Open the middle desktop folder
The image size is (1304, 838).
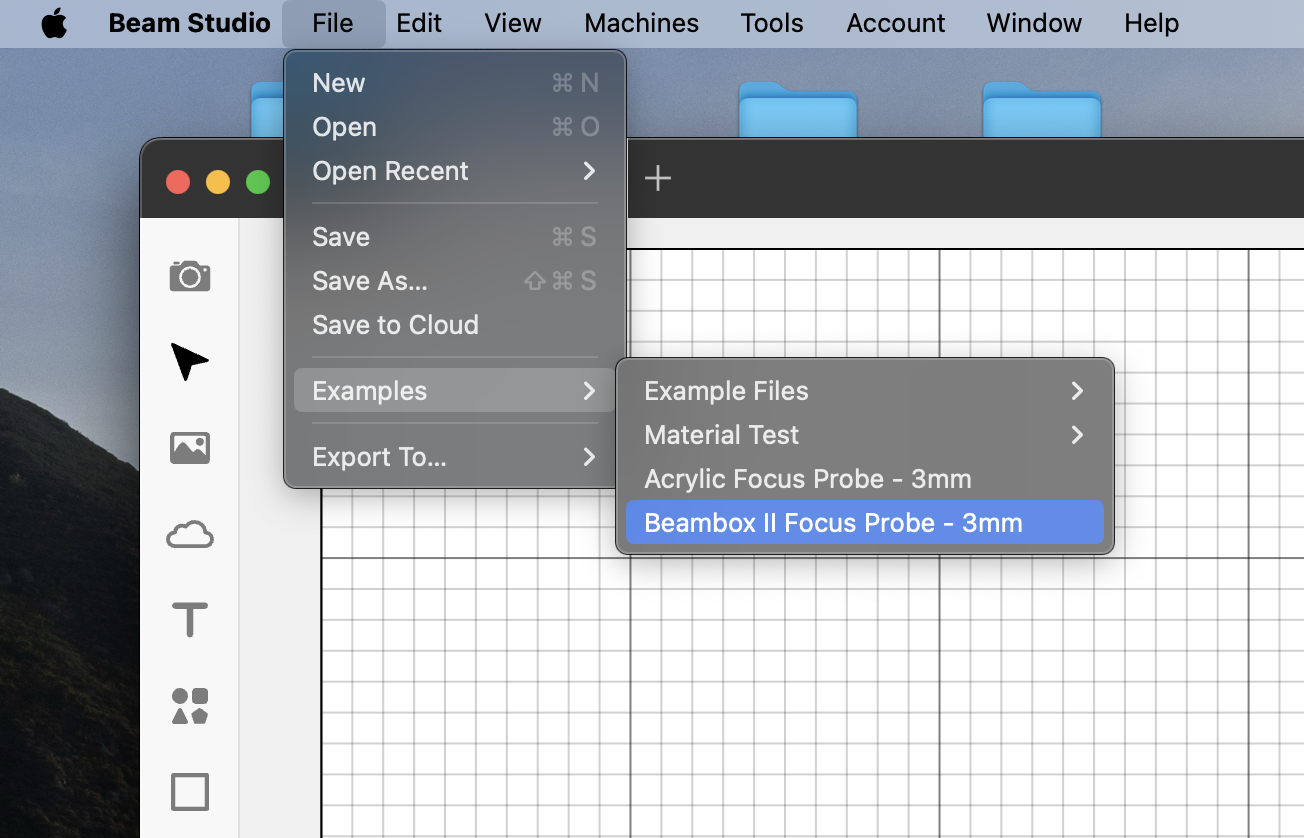pyautogui.click(x=798, y=110)
